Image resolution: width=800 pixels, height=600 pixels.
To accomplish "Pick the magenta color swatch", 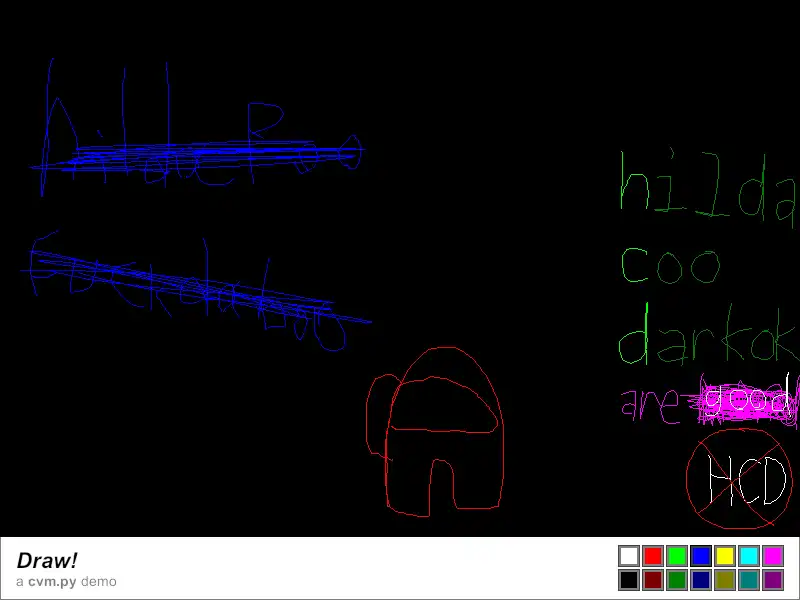I will pyautogui.click(x=773, y=556).
